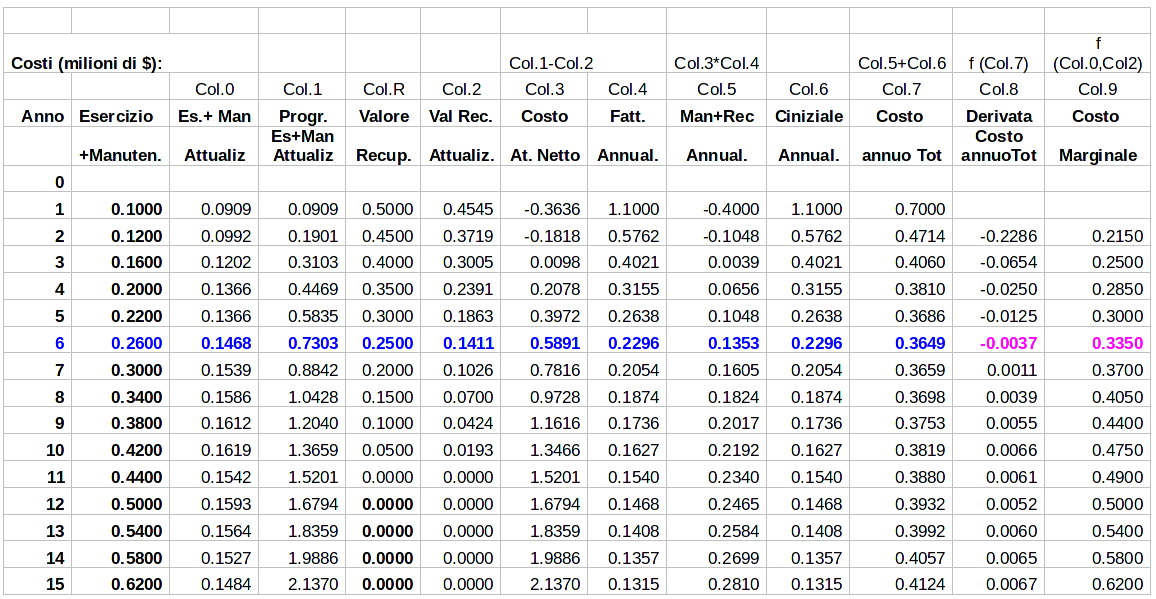Select the 'Costi (milioni di $):' title cell
This screenshot has width=1156, height=599.
point(87,63)
